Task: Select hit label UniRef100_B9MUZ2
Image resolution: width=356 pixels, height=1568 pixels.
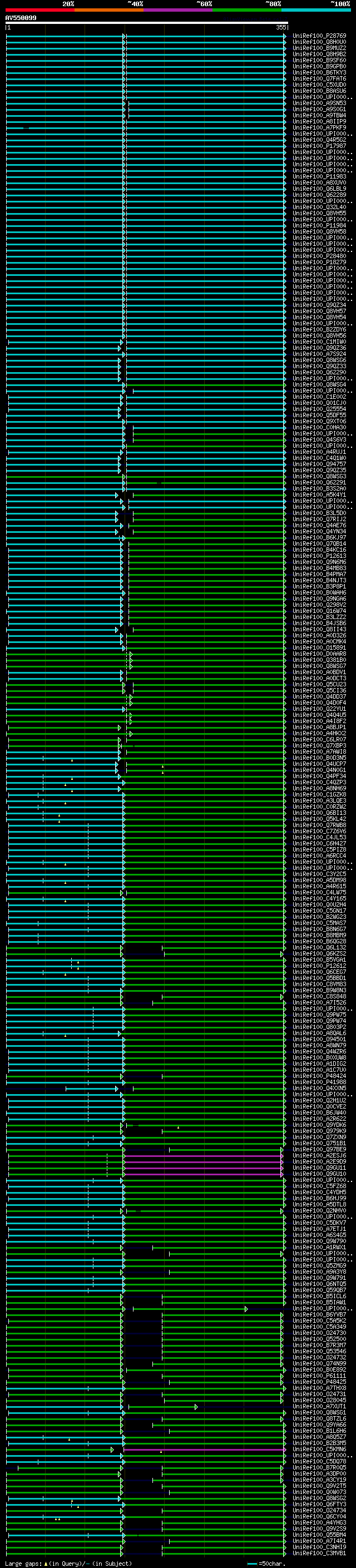Action: 319,48
